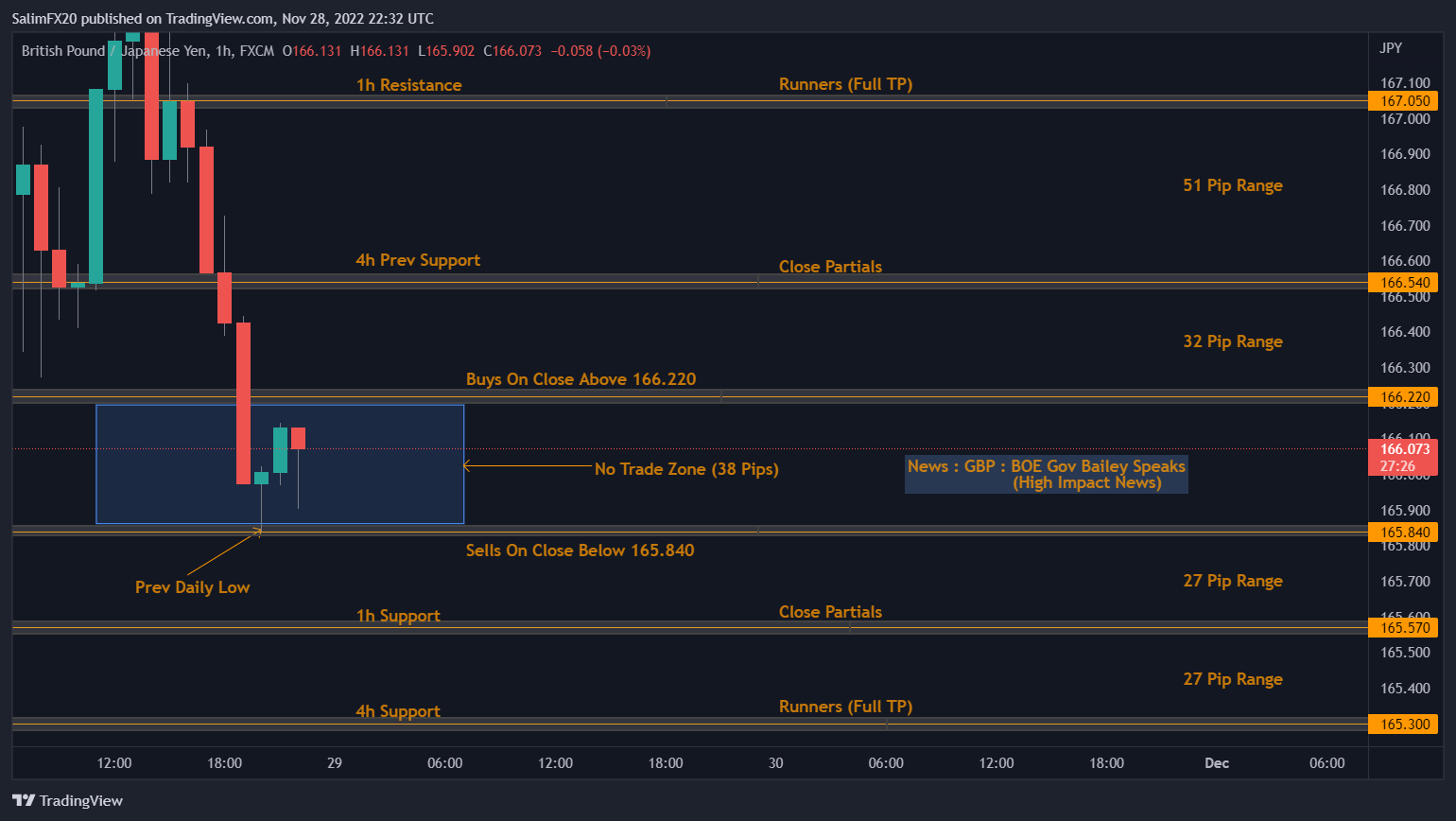Click the TradingView logo at bottom left
1456x821 pixels.
pyautogui.click(x=67, y=800)
